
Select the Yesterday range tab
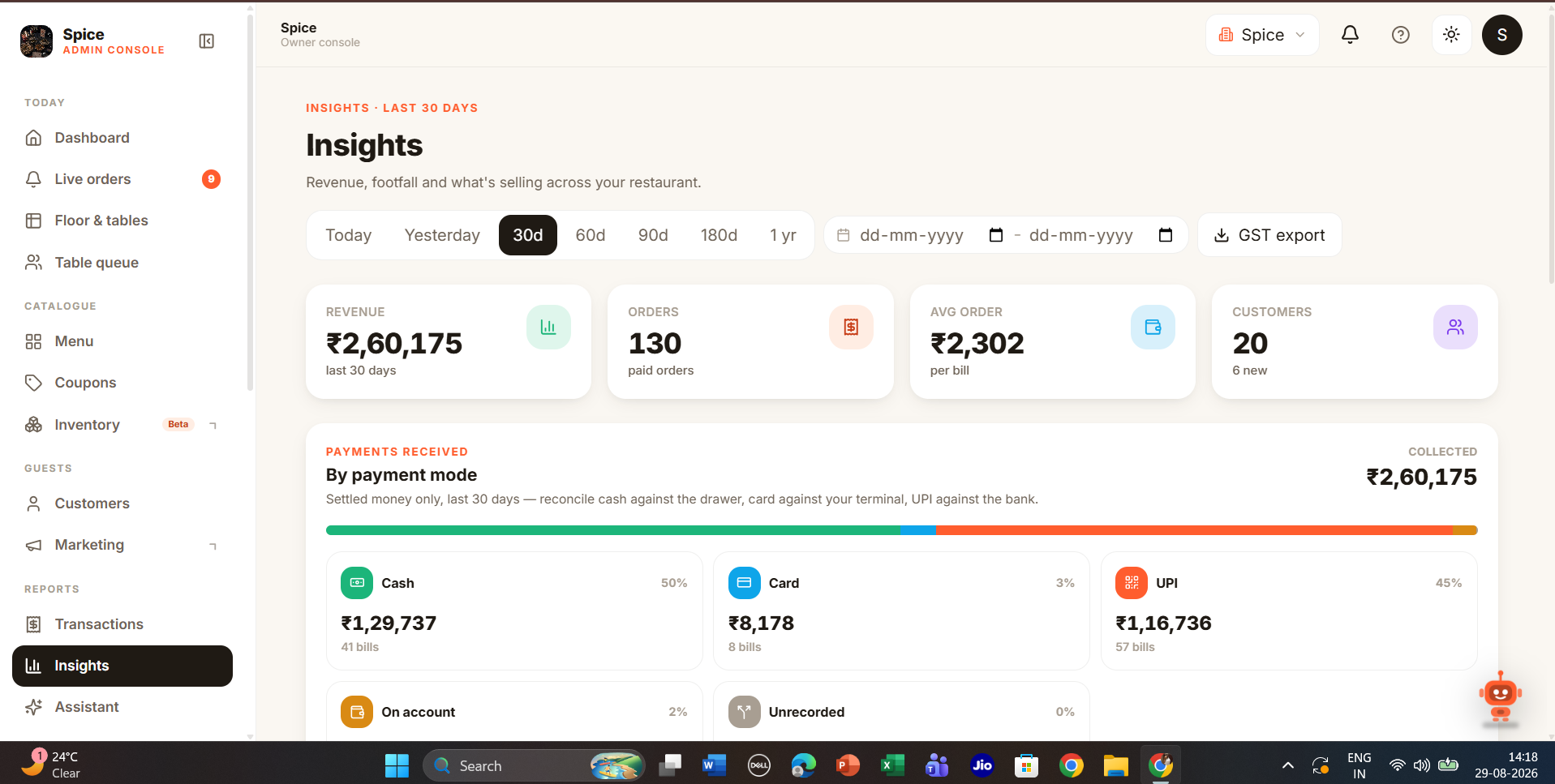[442, 235]
